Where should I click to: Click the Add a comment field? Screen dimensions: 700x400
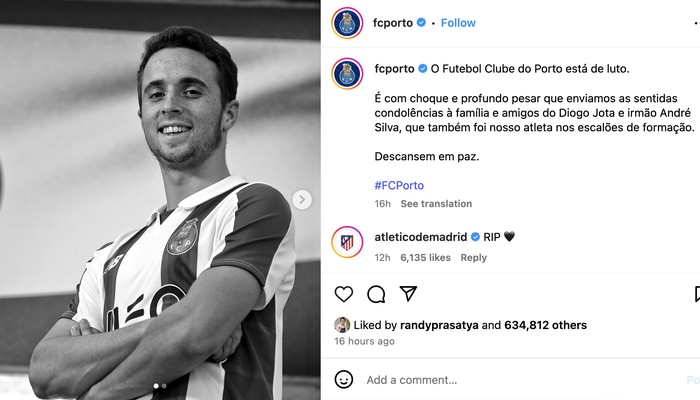pyautogui.click(x=522, y=380)
